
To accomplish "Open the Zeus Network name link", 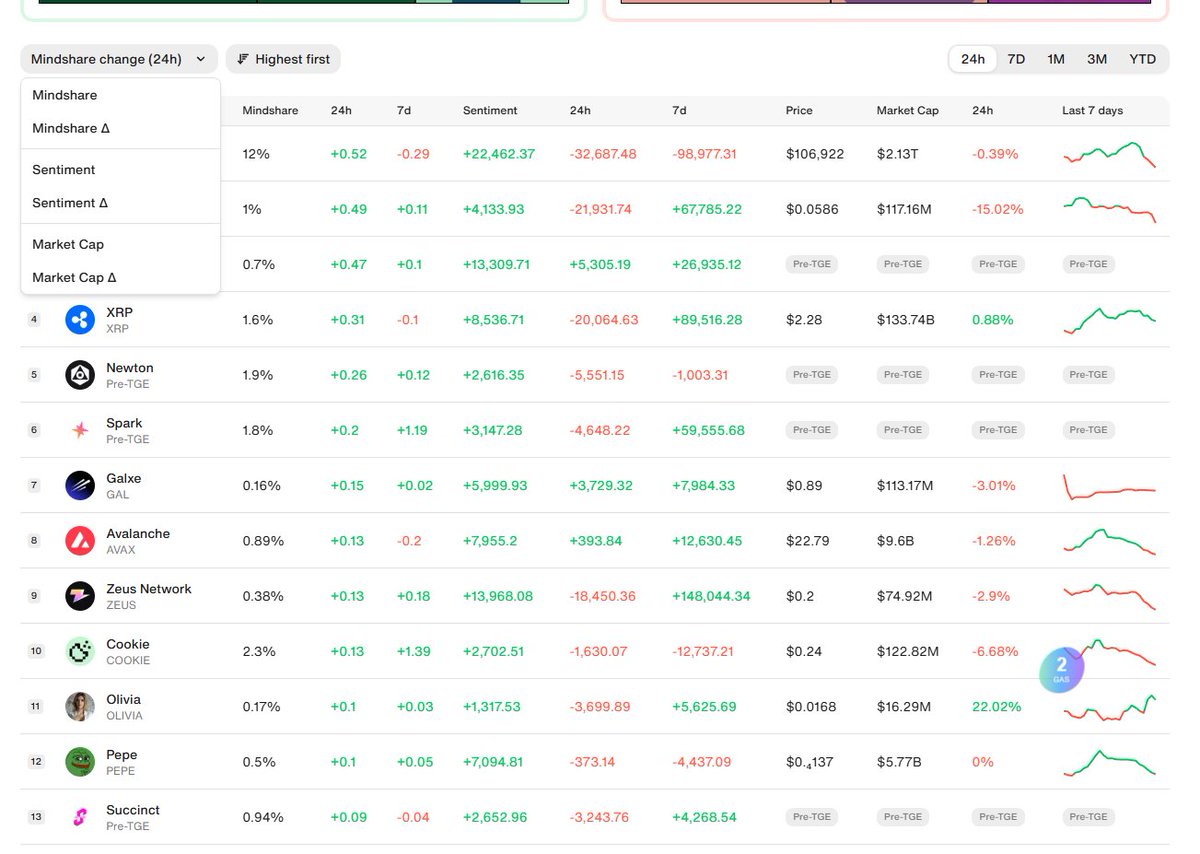I will pyautogui.click(x=149, y=588).
